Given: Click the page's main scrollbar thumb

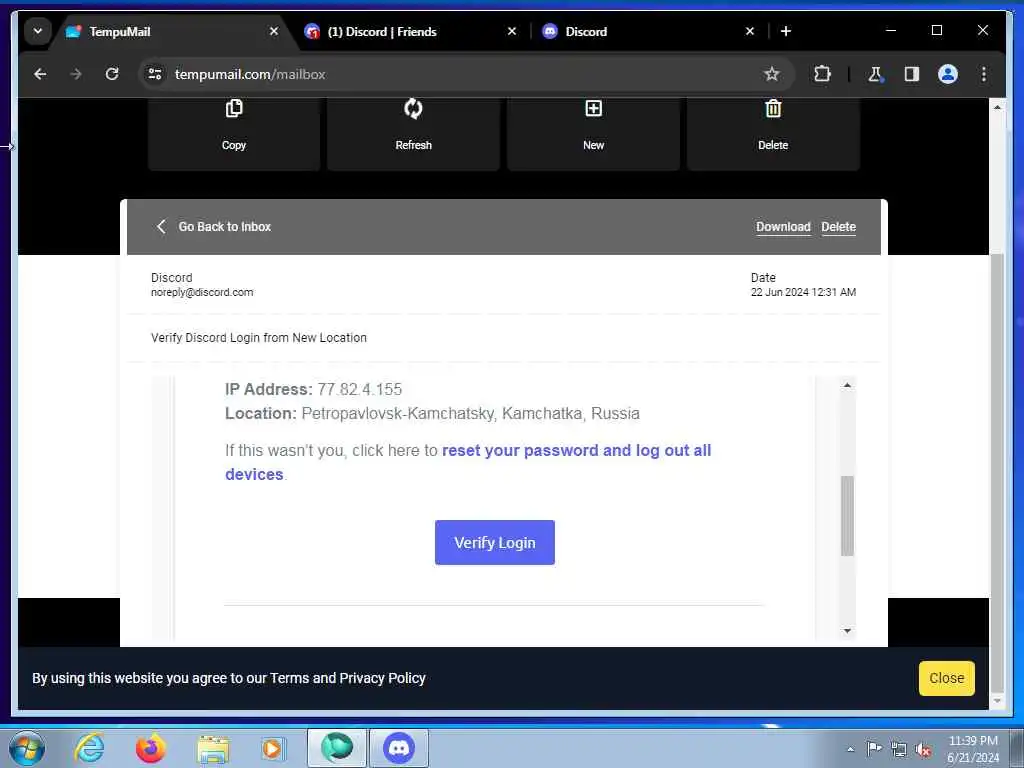Looking at the screenshot, I should (997, 473).
